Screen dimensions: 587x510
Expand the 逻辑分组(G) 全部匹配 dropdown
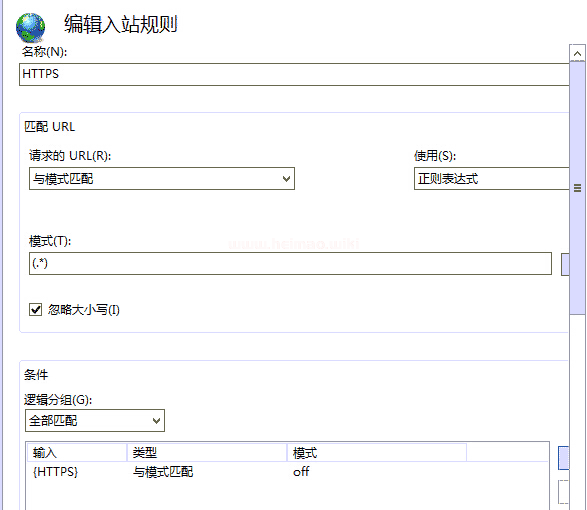95,421
